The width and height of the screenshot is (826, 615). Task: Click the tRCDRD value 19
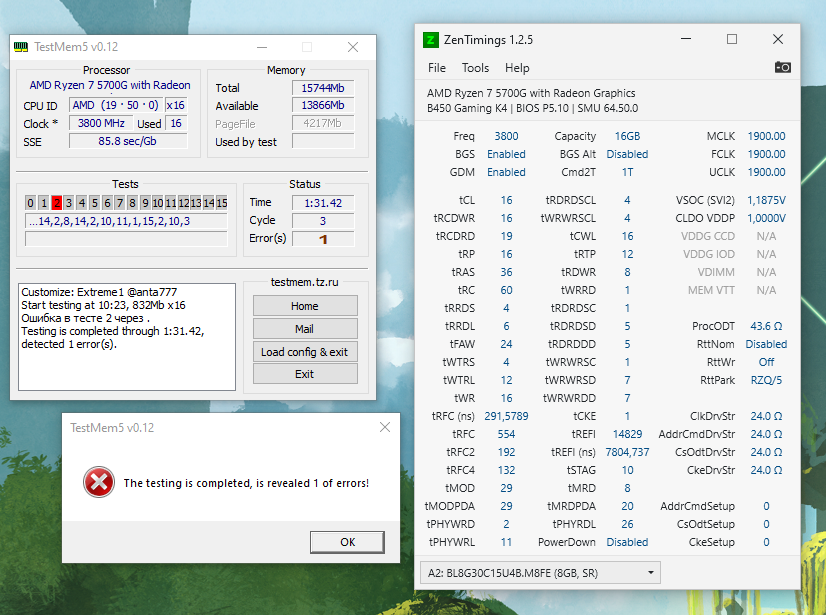pos(506,236)
